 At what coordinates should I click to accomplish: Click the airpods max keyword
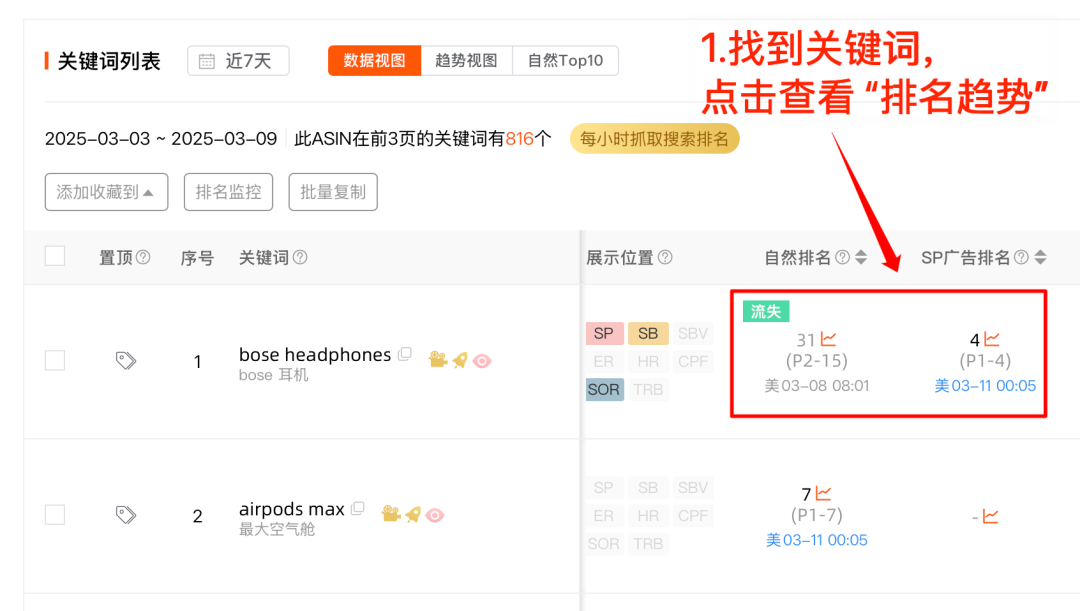point(291,509)
